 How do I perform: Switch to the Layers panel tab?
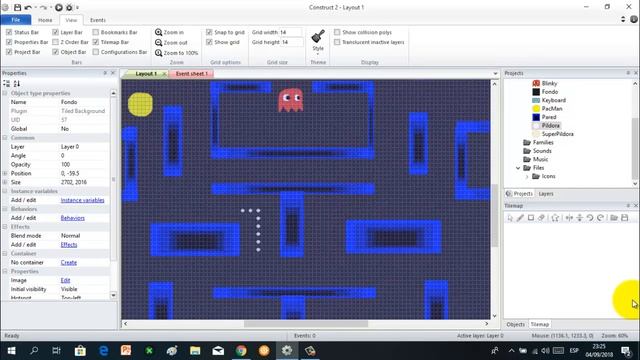tap(546, 194)
